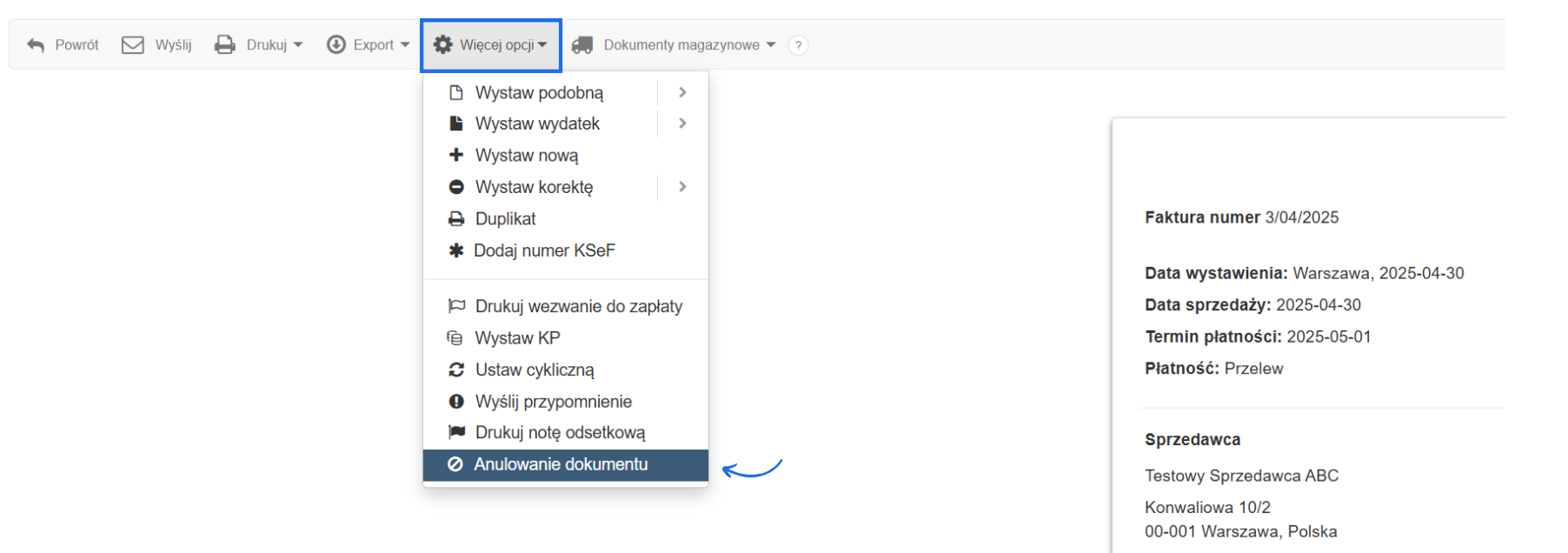Open the Drukuj dropdown caret
This screenshot has height=553, width=1568.
[x=298, y=45]
